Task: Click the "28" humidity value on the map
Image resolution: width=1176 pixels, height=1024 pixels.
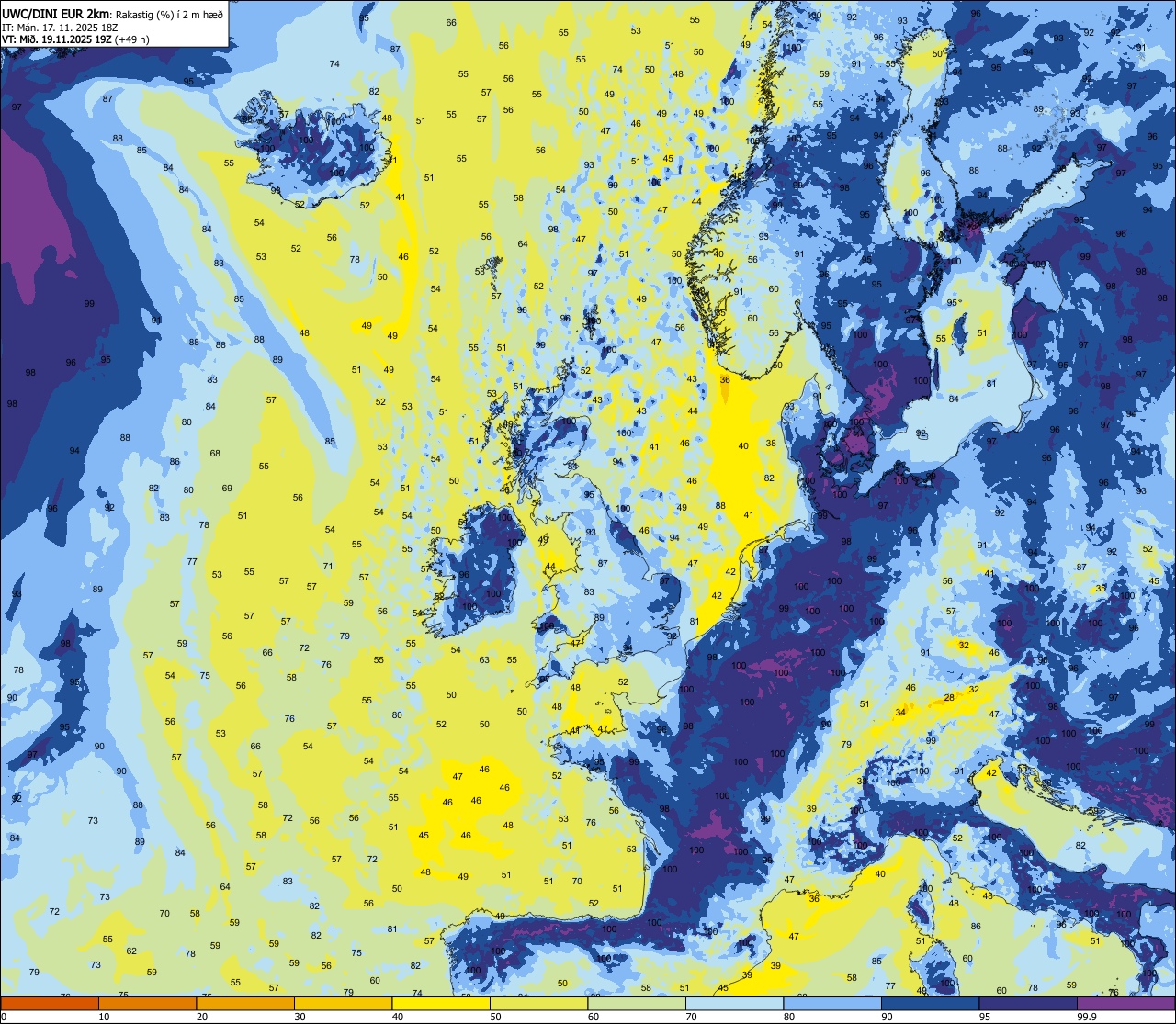Action: (x=949, y=697)
